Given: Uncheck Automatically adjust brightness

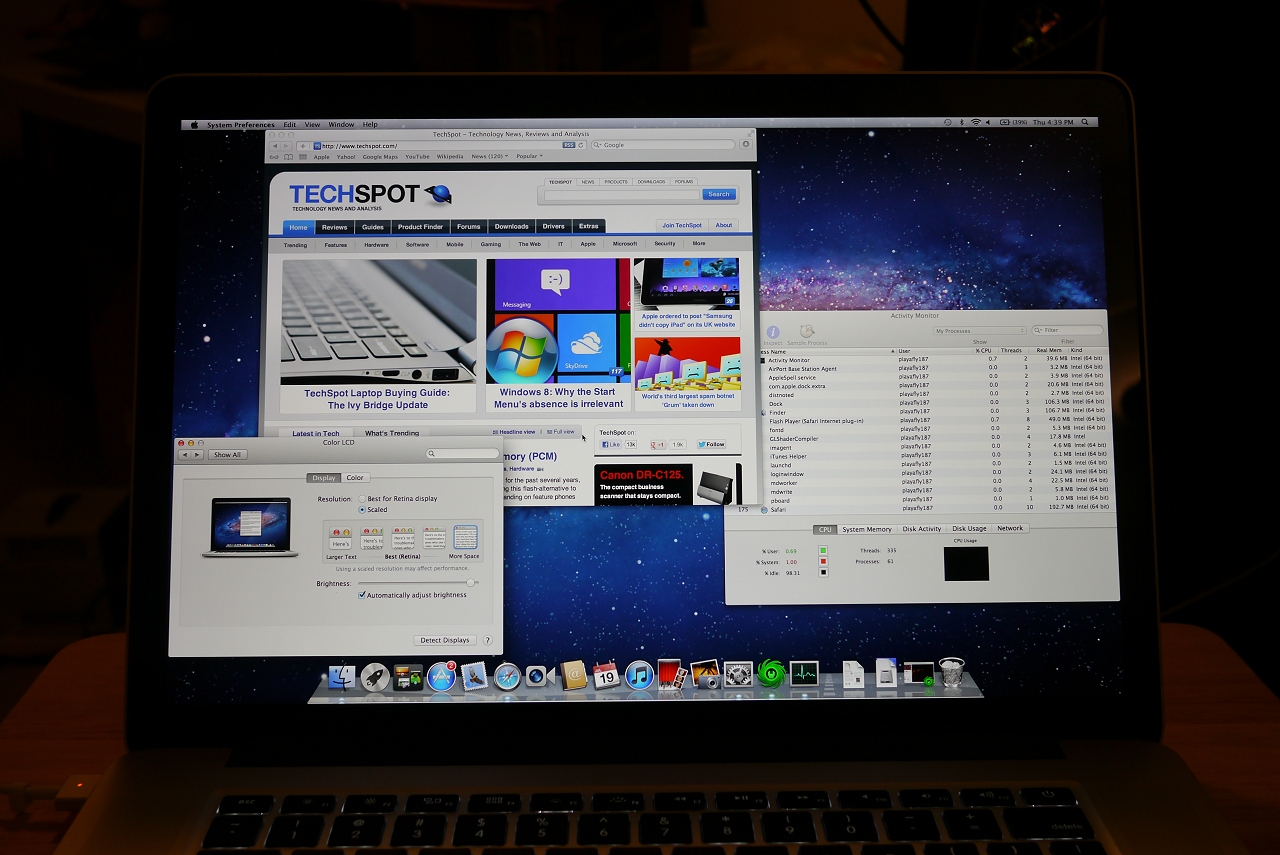Looking at the screenshot, I should (x=362, y=595).
